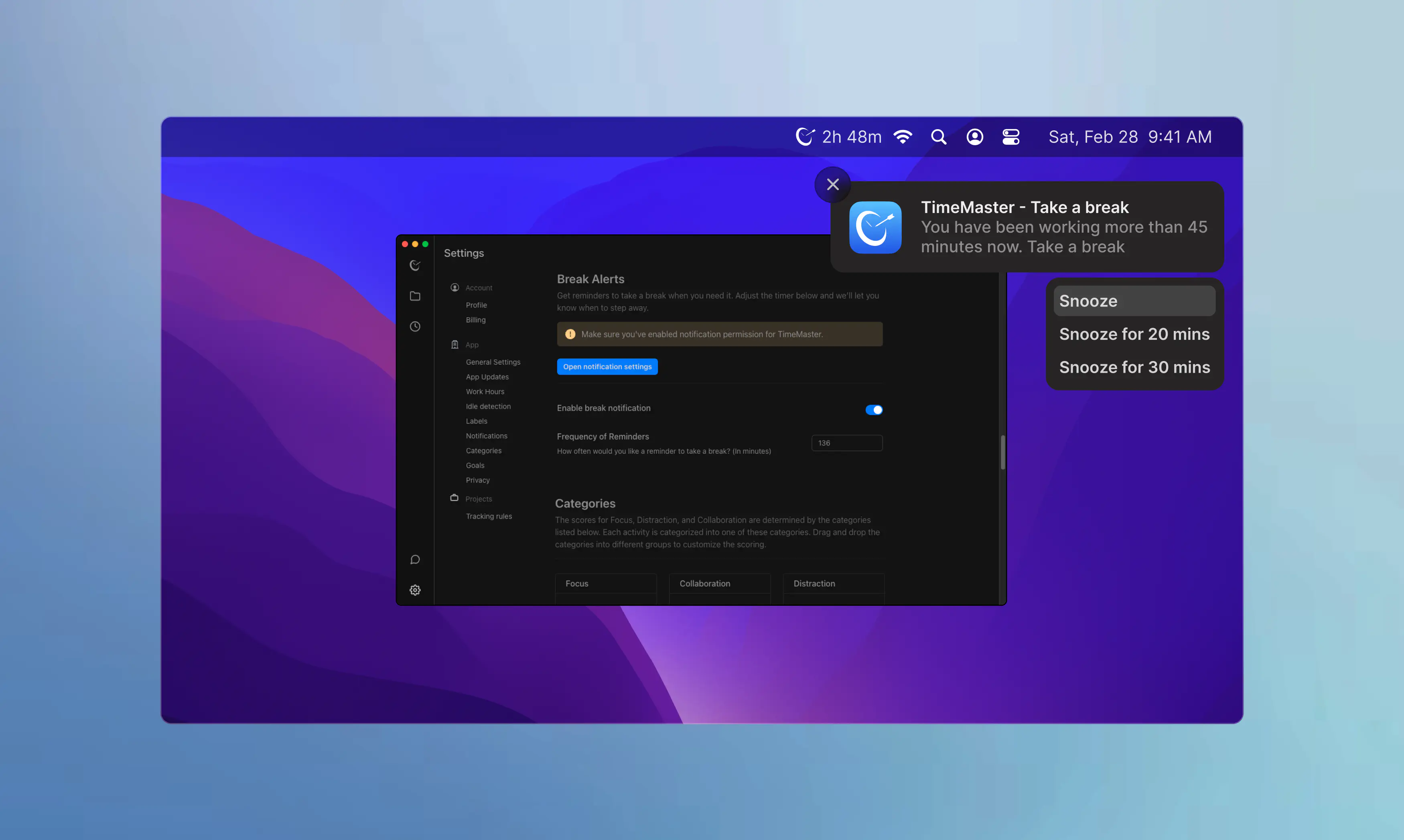The width and height of the screenshot is (1404, 840).
Task: Open Goals settings
Action: 475,465
